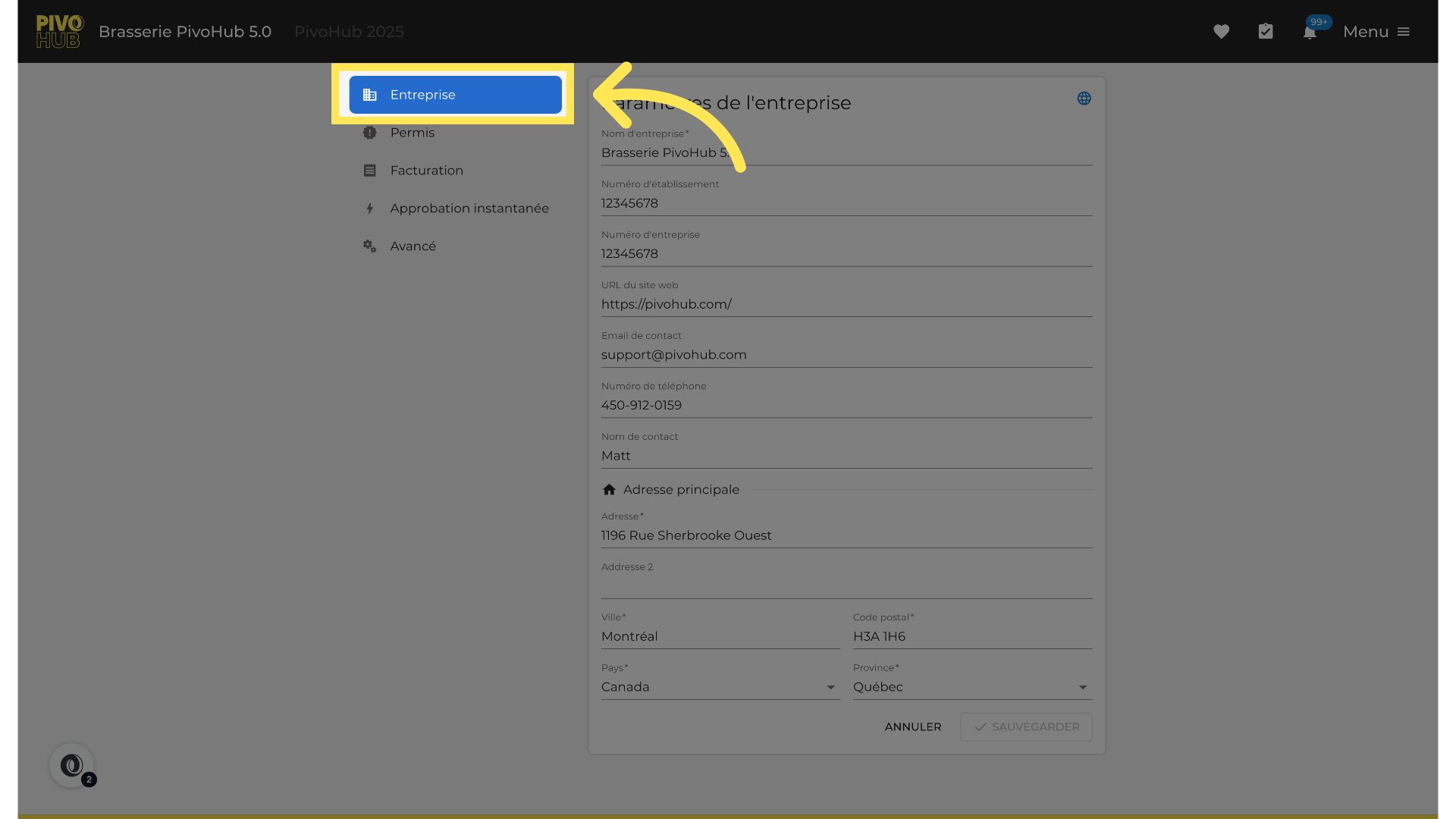Open favorites heart icon

pos(1221,32)
